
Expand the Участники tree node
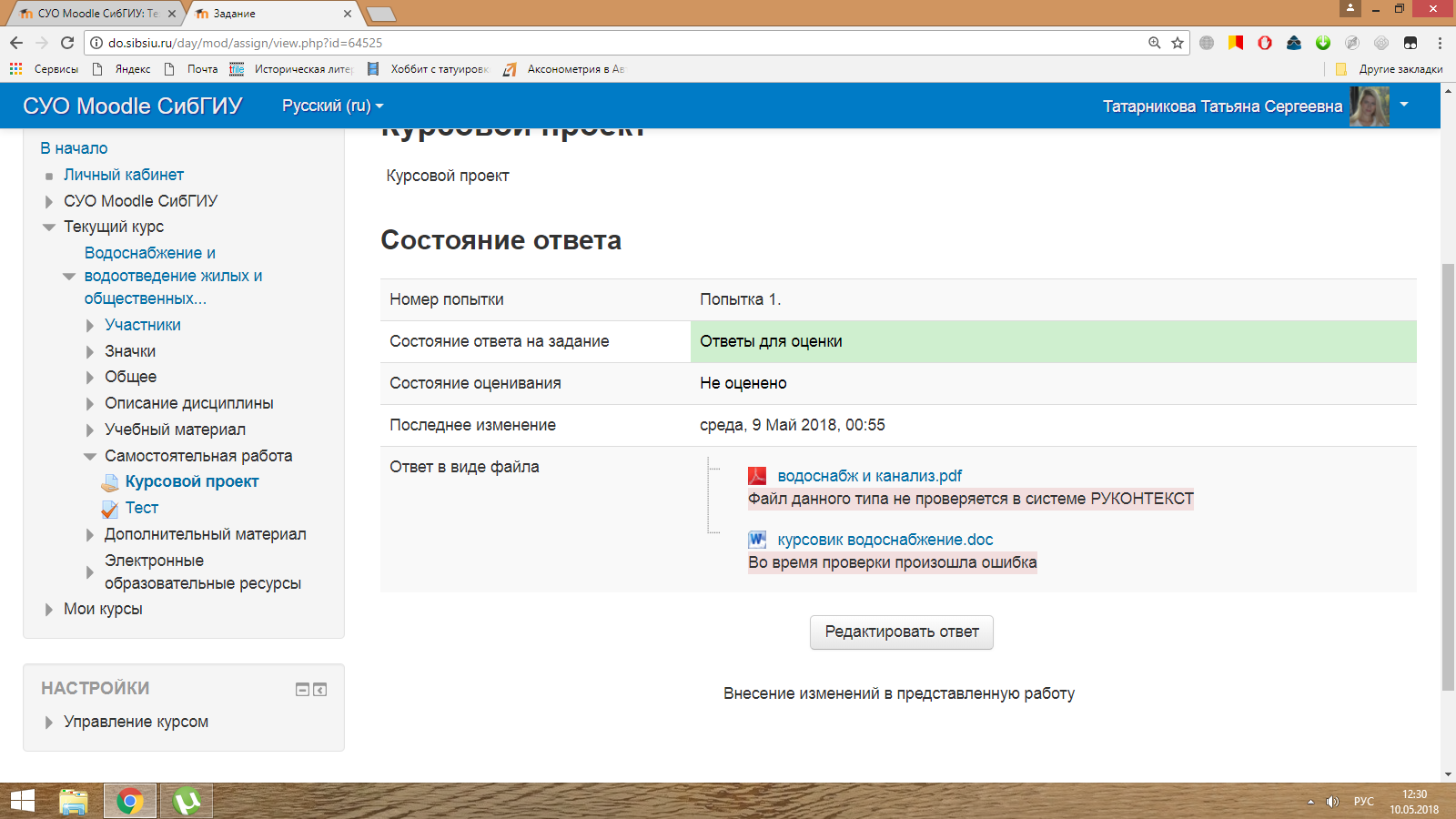pyautogui.click(x=90, y=326)
